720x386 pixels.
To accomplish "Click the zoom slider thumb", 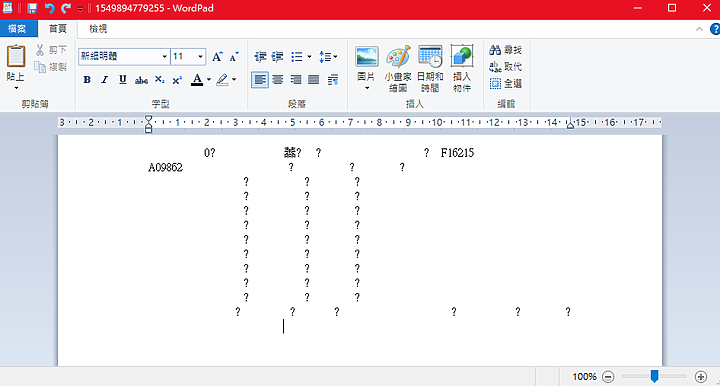I will pos(654,376).
